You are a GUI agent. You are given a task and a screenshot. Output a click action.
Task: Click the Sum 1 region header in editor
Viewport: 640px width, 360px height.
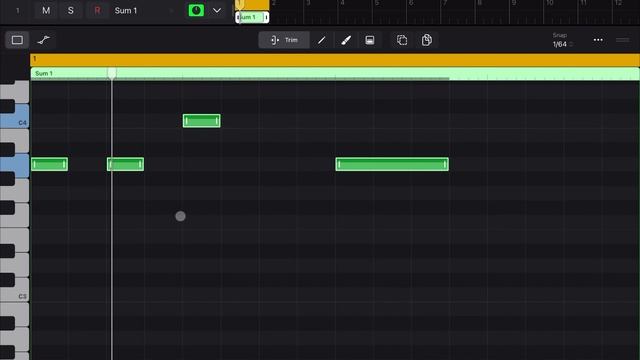[x=335, y=74]
